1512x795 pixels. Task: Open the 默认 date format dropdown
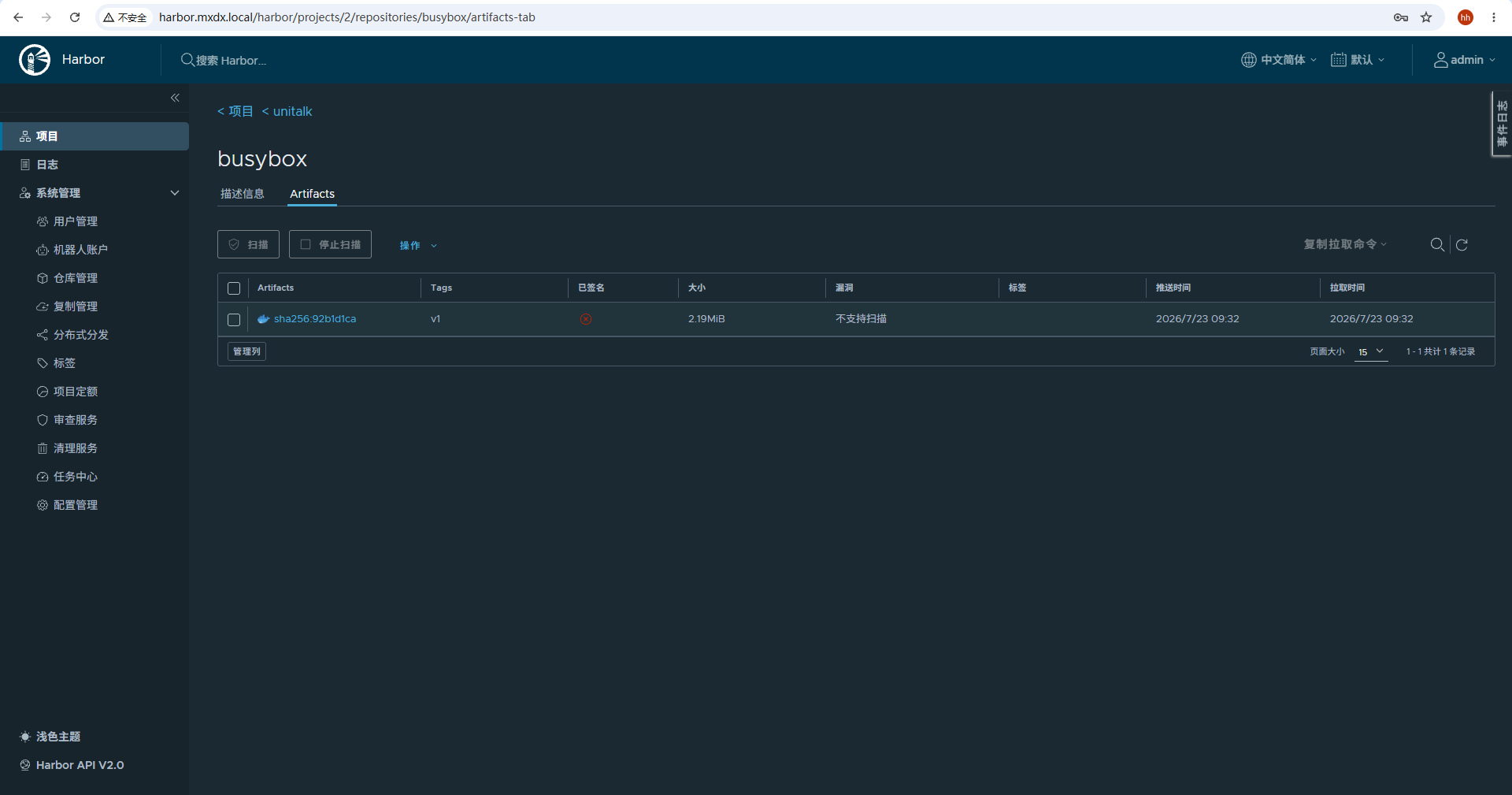tap(1358, 60)
